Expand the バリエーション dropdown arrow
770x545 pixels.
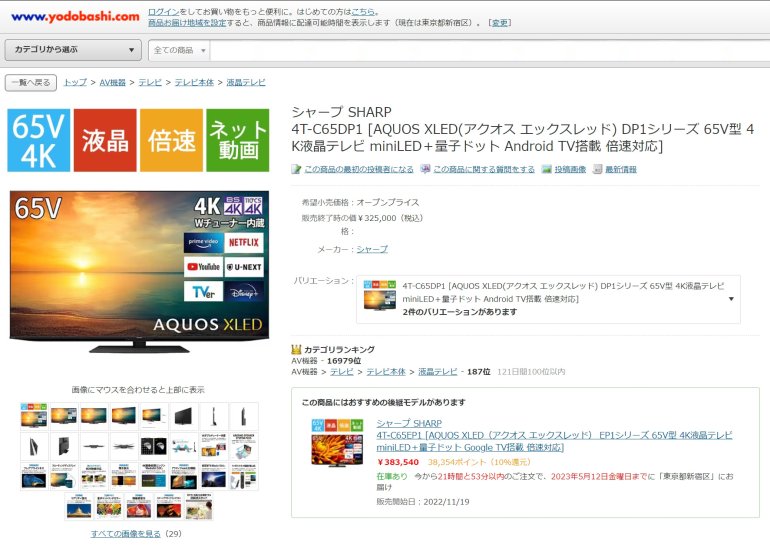point(731,299)
